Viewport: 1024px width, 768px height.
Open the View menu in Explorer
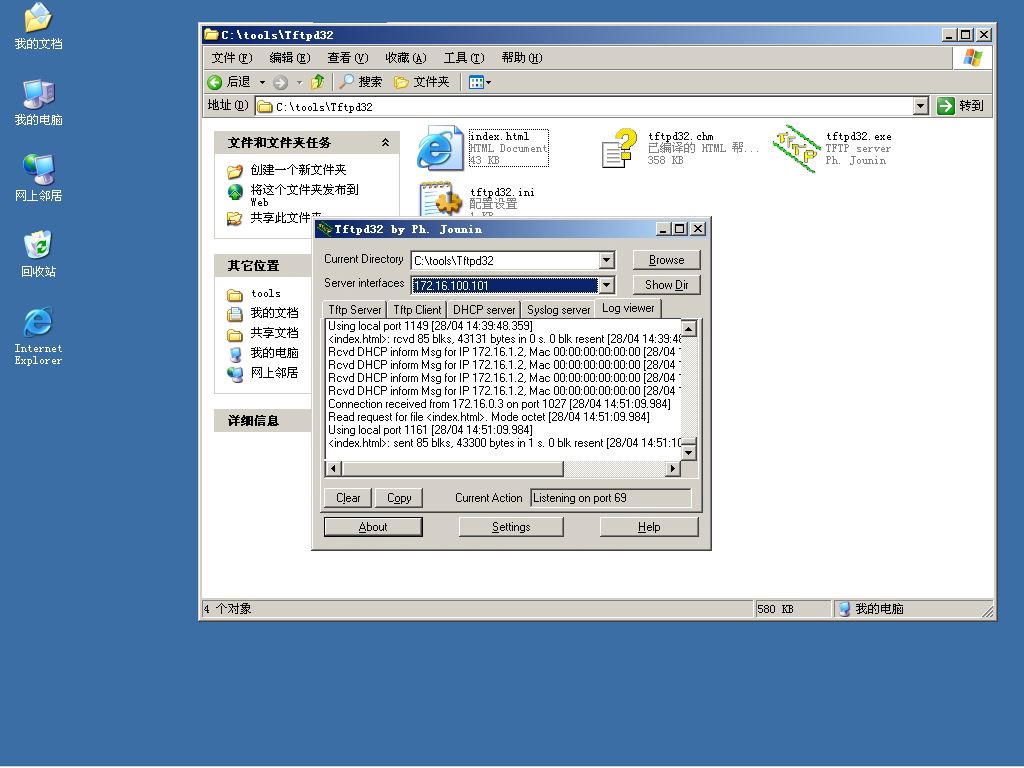pyautogui.click(x=347, y=57)
